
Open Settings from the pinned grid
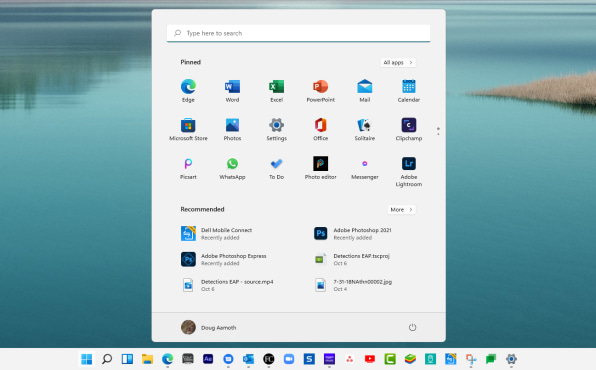pyautogui.click(x=276, y=129)
